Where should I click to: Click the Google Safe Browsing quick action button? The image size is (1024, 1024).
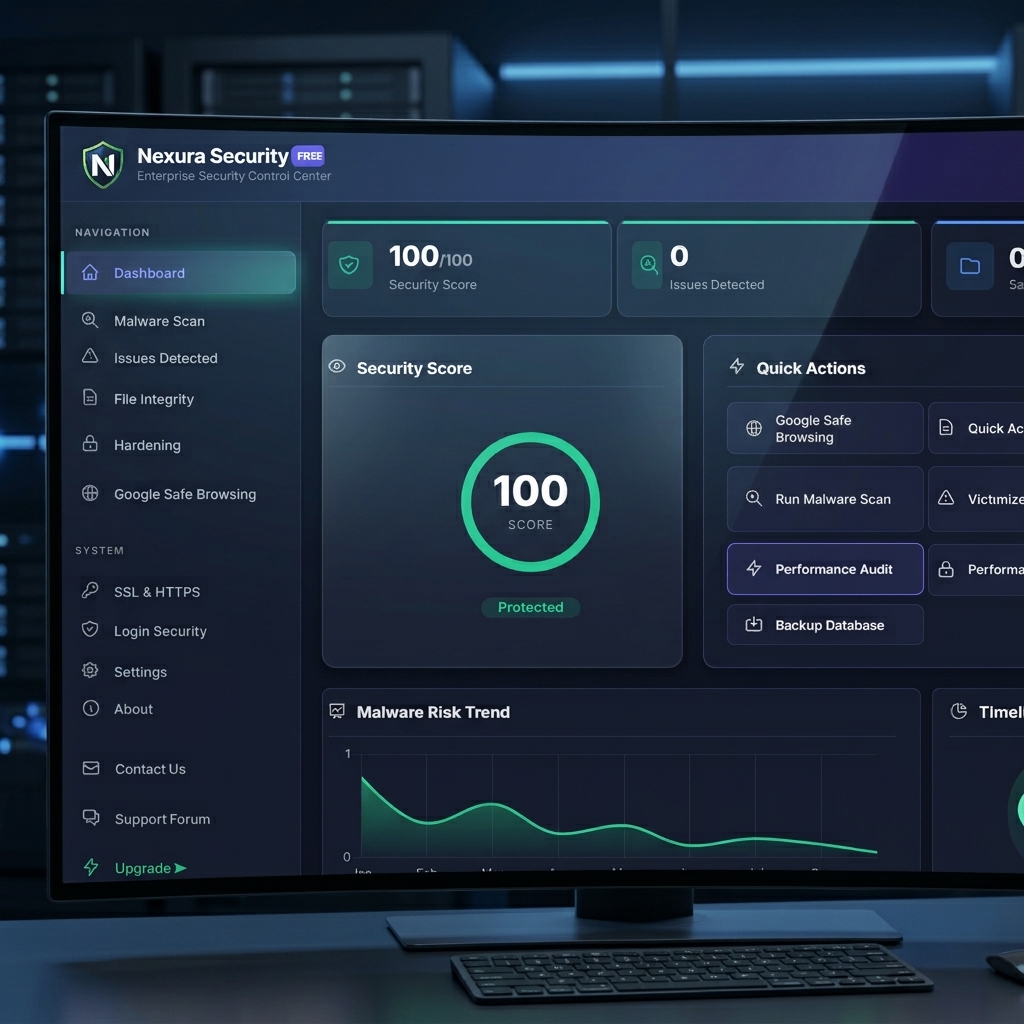pyautogui.click(x=825, y=428)
